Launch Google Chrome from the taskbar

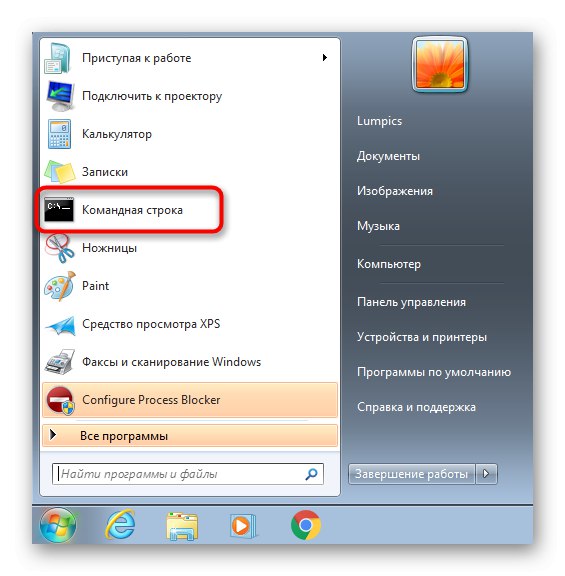(x=306, y=525)
